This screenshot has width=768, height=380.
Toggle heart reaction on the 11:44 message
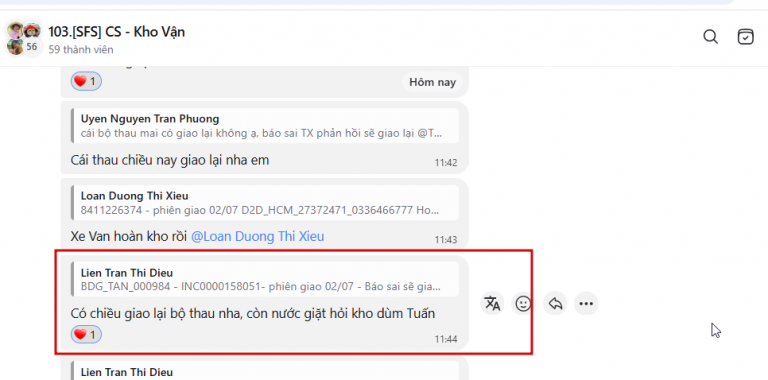point(86,334)
